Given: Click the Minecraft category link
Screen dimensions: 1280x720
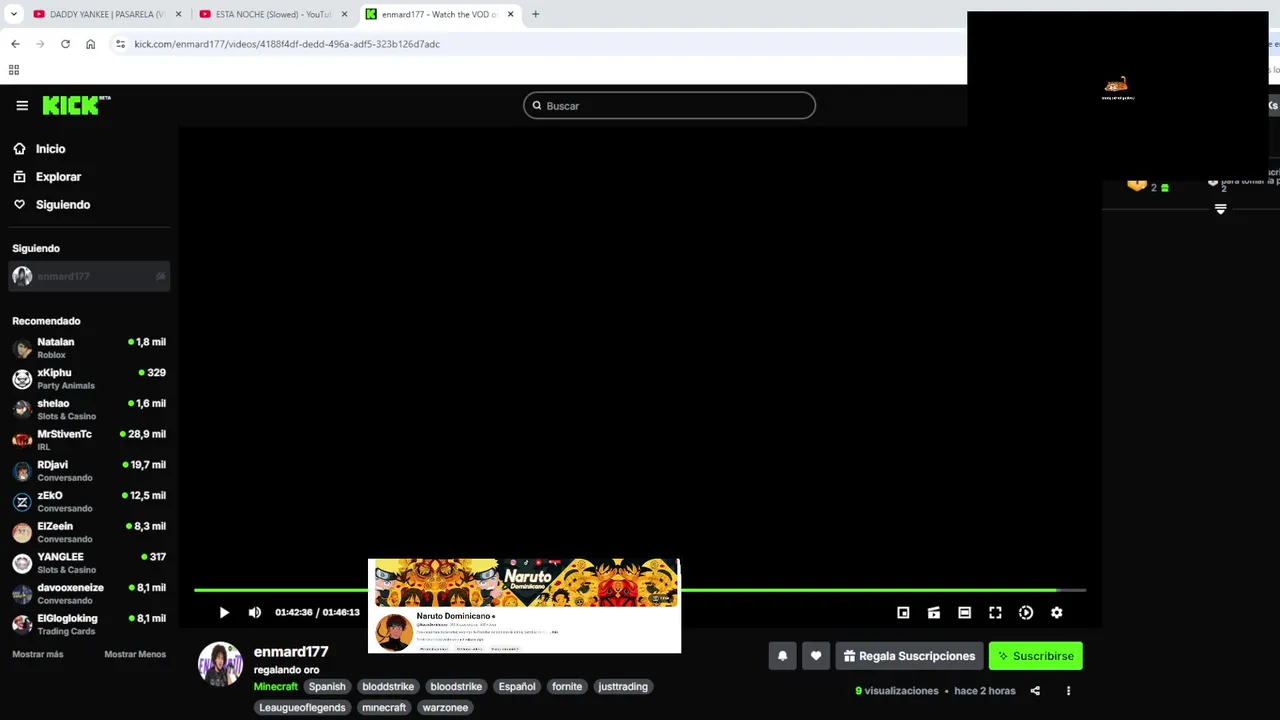Looking at the screenshot, I should pyautogui.click(x=276, y=687).
